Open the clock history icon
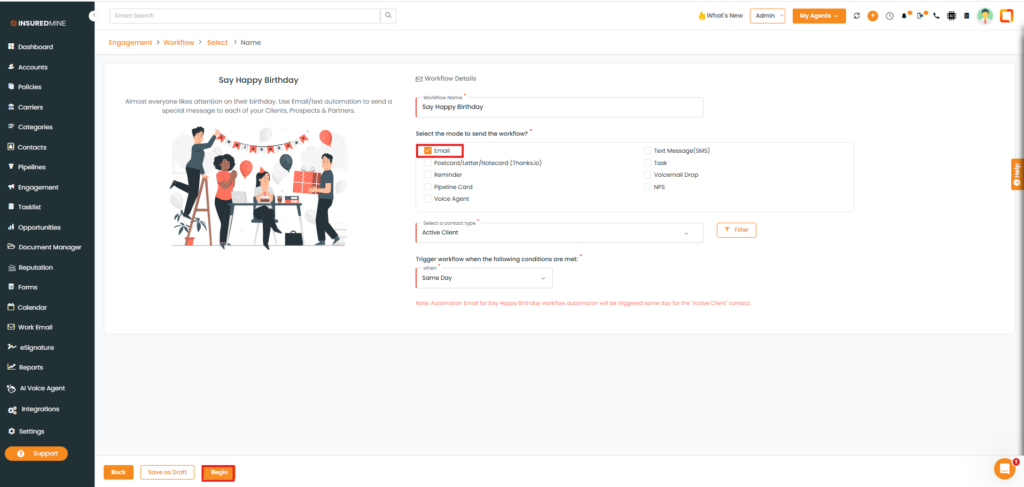Viewport: 1024px width, 487px height. [x=889, y=16]
